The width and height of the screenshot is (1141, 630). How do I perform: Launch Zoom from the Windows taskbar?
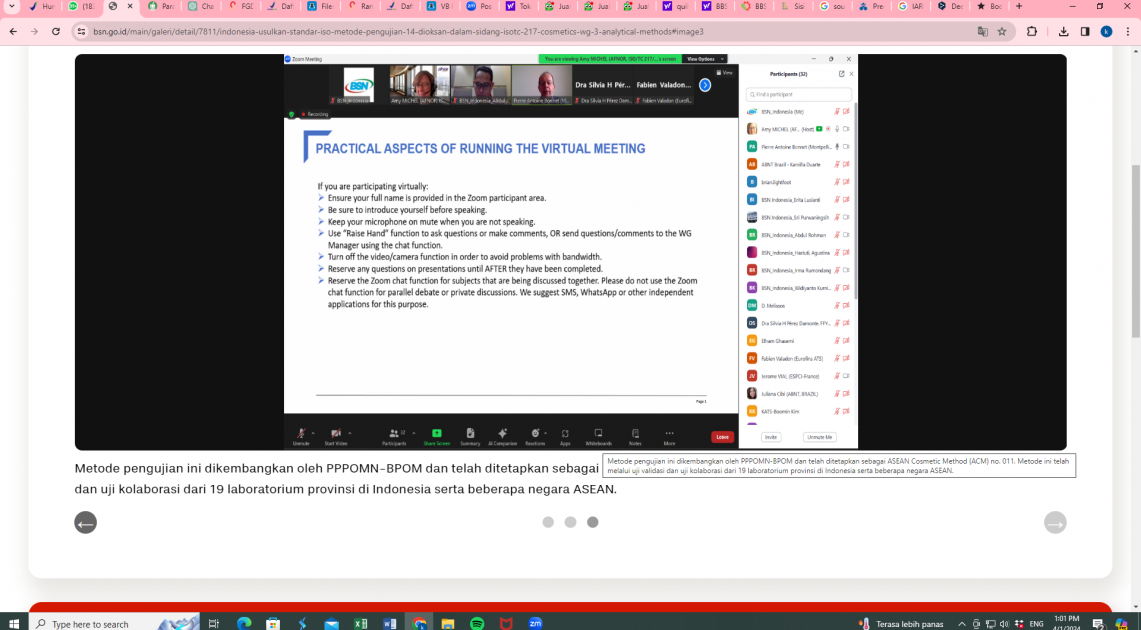(535, 623)
